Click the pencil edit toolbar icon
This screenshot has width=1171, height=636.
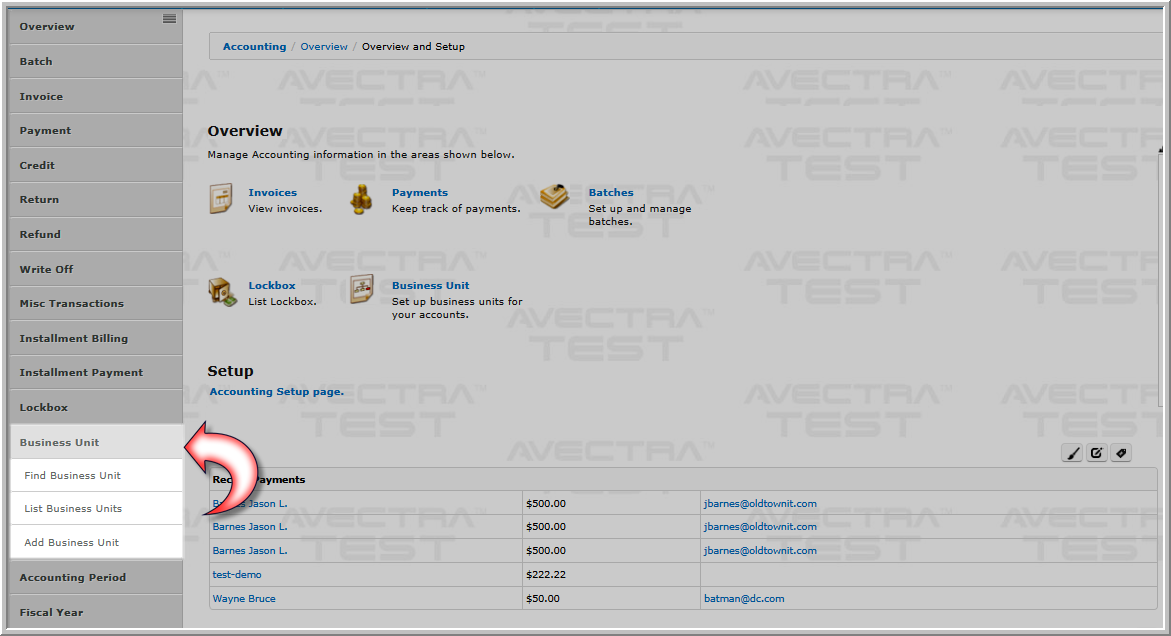[x=1096, y=453]
